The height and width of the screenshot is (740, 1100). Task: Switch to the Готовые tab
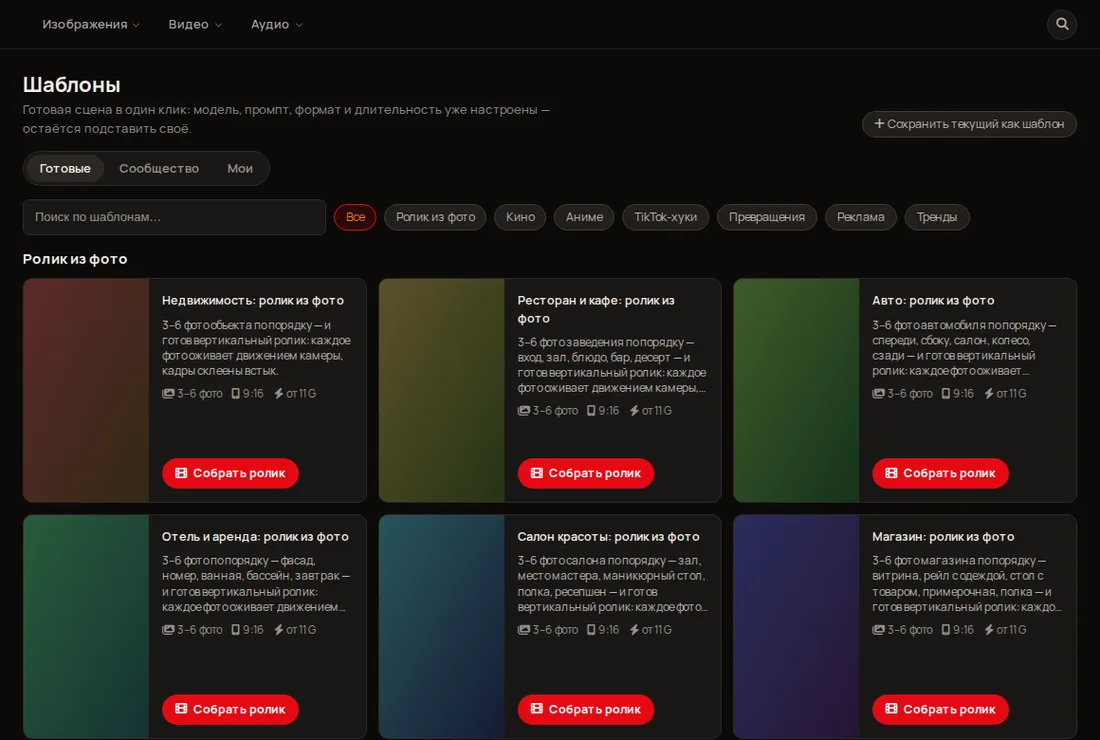[x=65, y=168]
